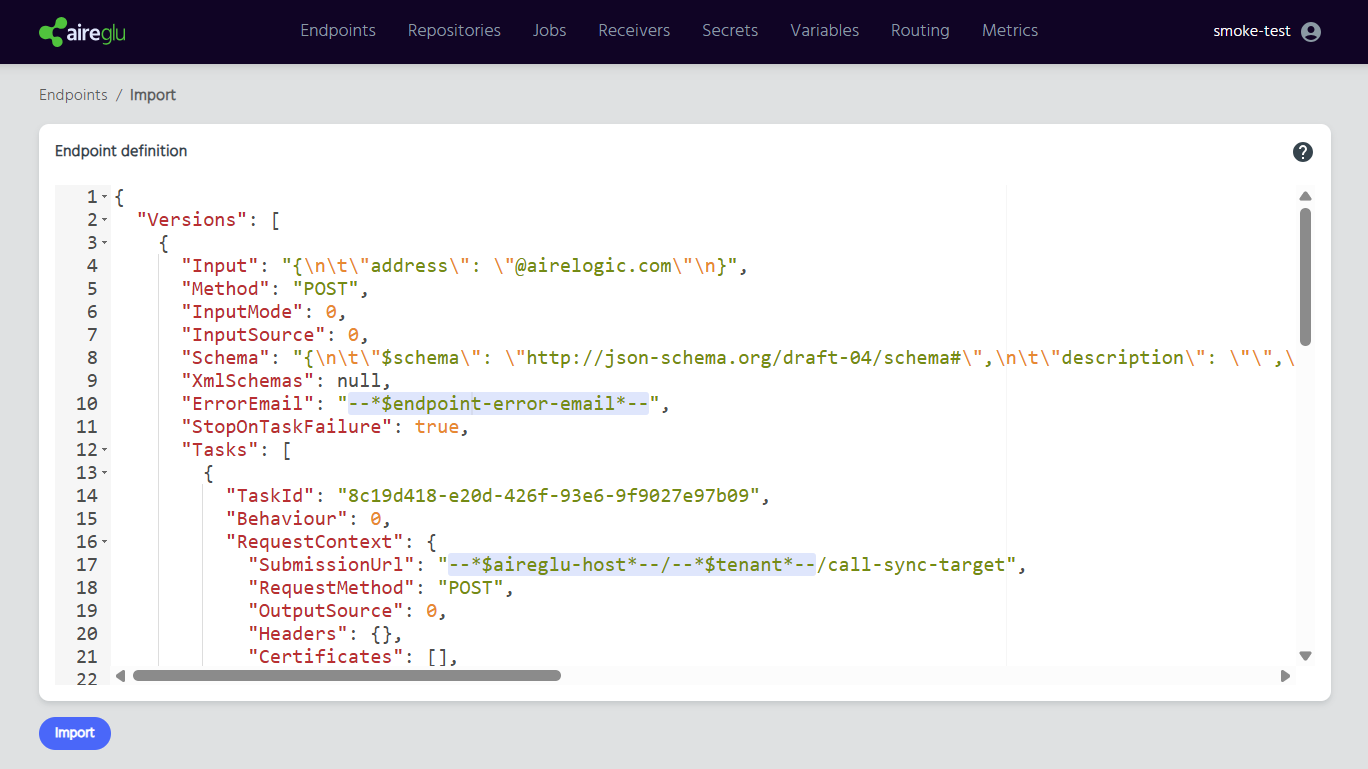Open the Jobs section

[x=549, y=31]
